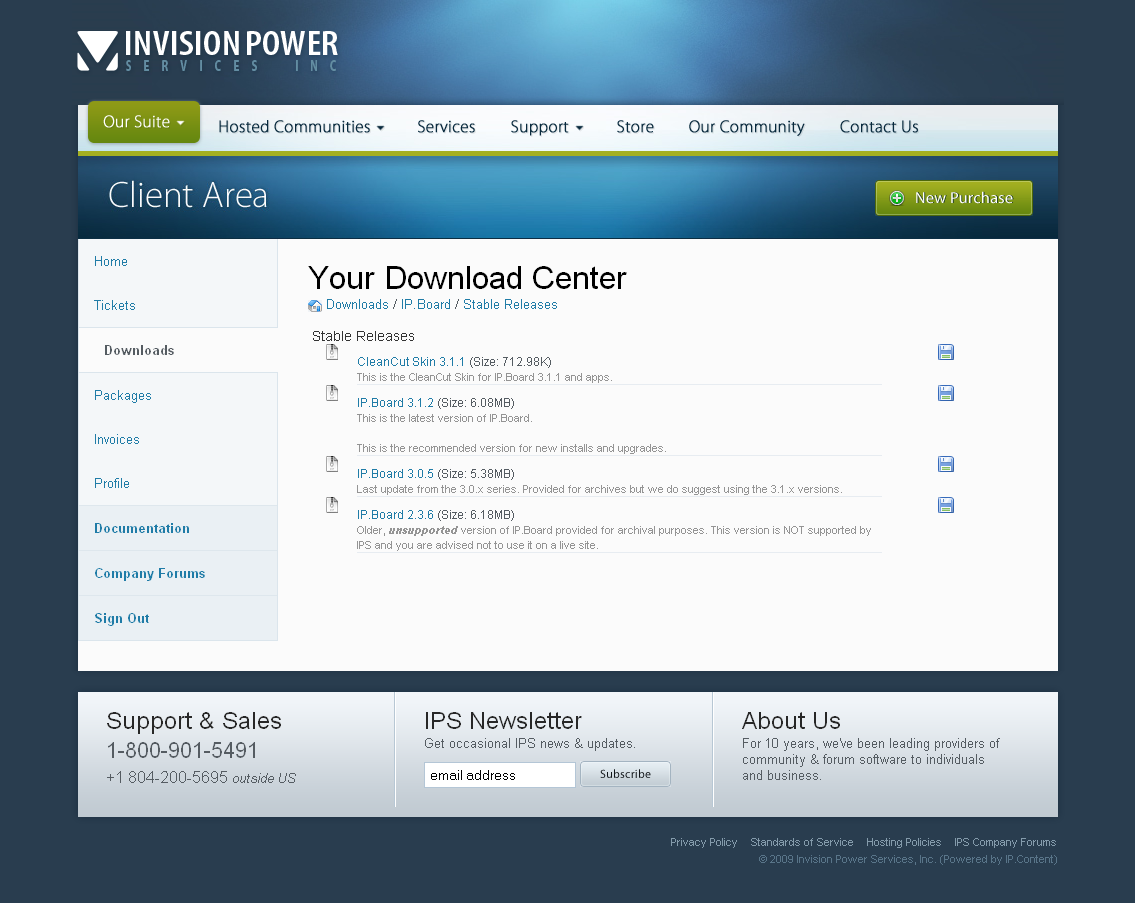
Task: Open Invoices from the sidebar
Action: pyautogui.click(x=117, y=440)
